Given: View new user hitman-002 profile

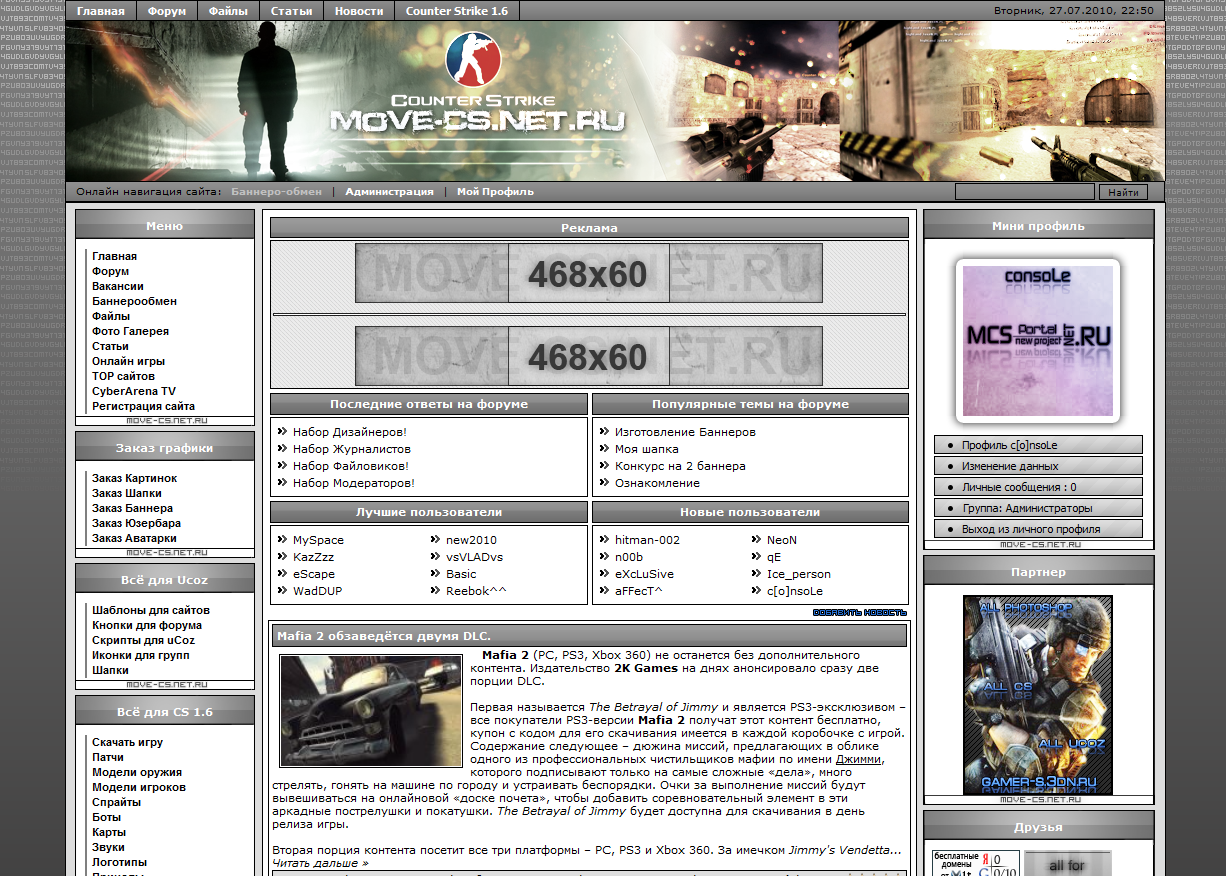Looking at the screenshot, I should pos(647,540).
